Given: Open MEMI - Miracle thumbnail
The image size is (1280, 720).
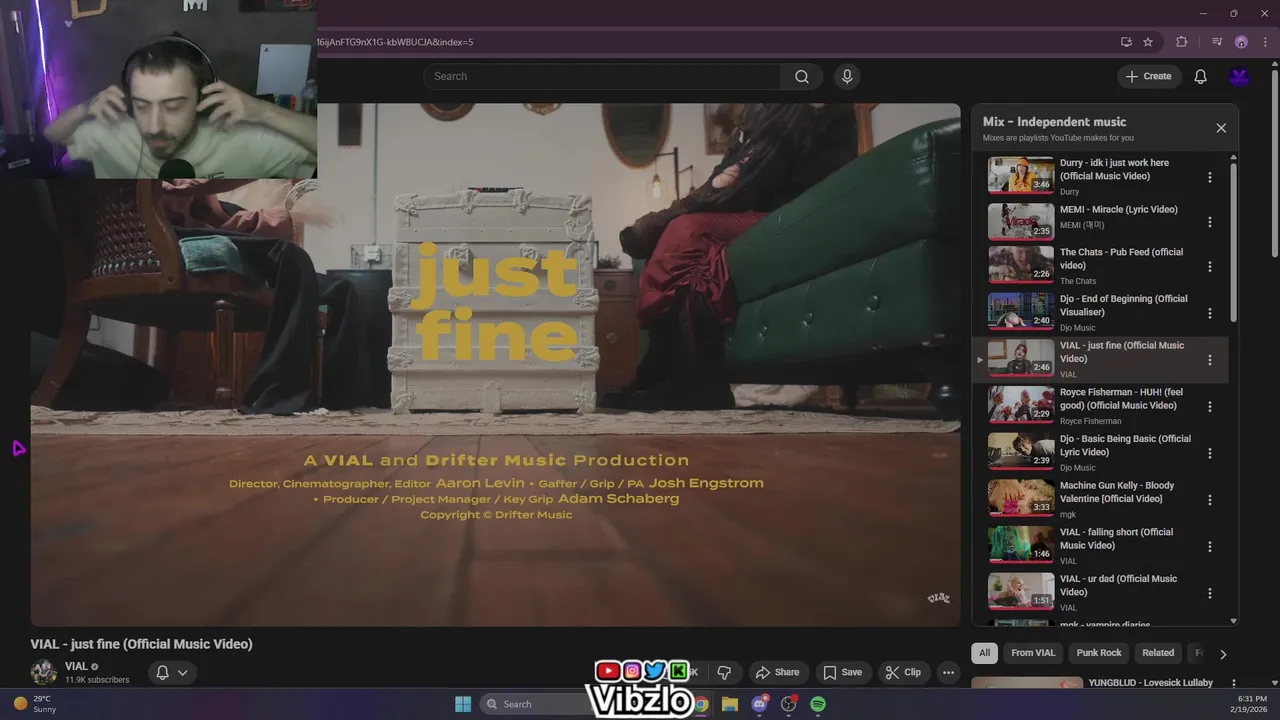Looking at the screenshot, I should 1021,222.
